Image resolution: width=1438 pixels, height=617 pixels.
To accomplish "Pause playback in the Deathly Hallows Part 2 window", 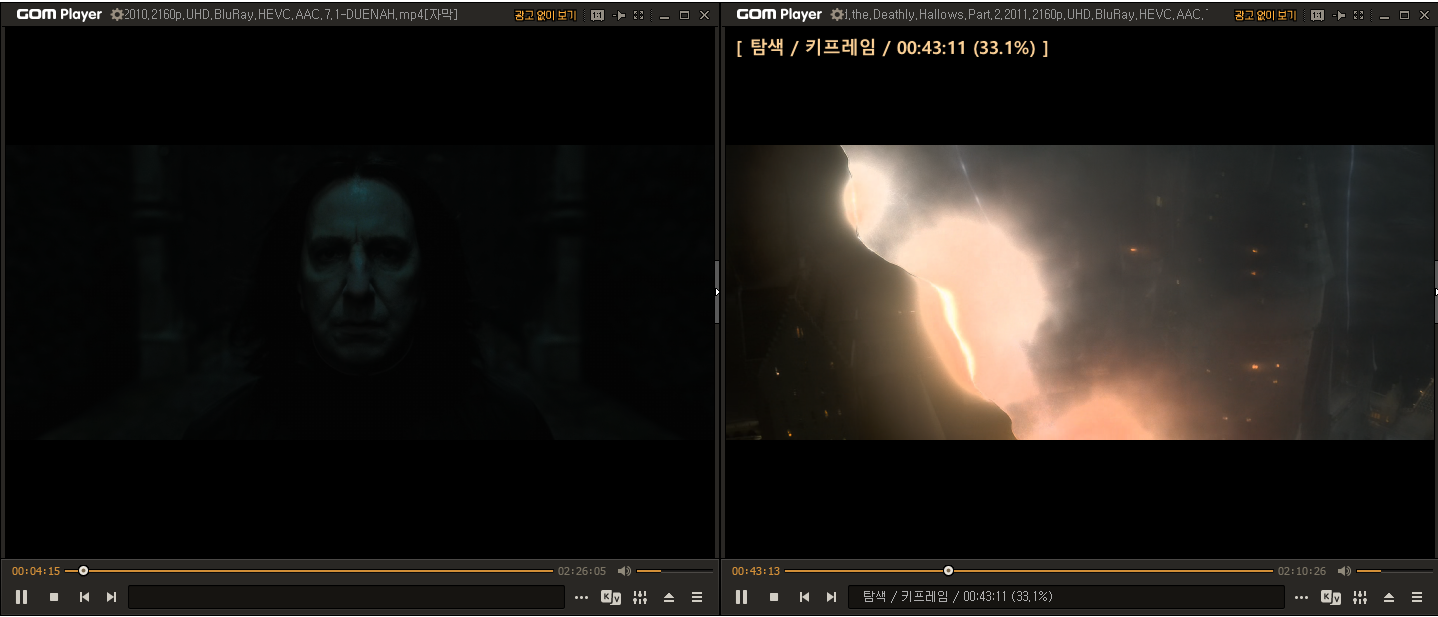I will 741,597.
